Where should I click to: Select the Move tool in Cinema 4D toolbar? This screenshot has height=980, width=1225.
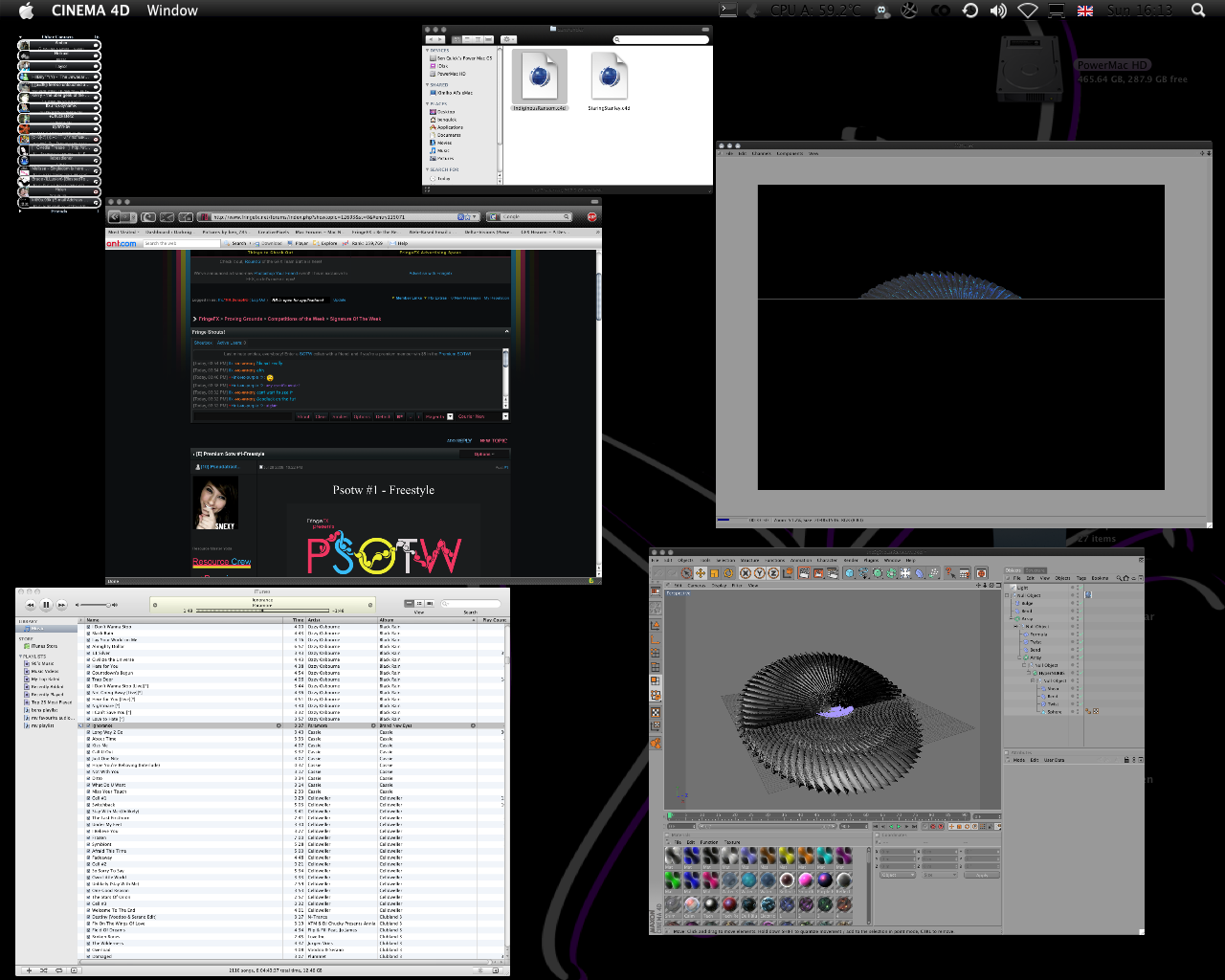[701, 573]
